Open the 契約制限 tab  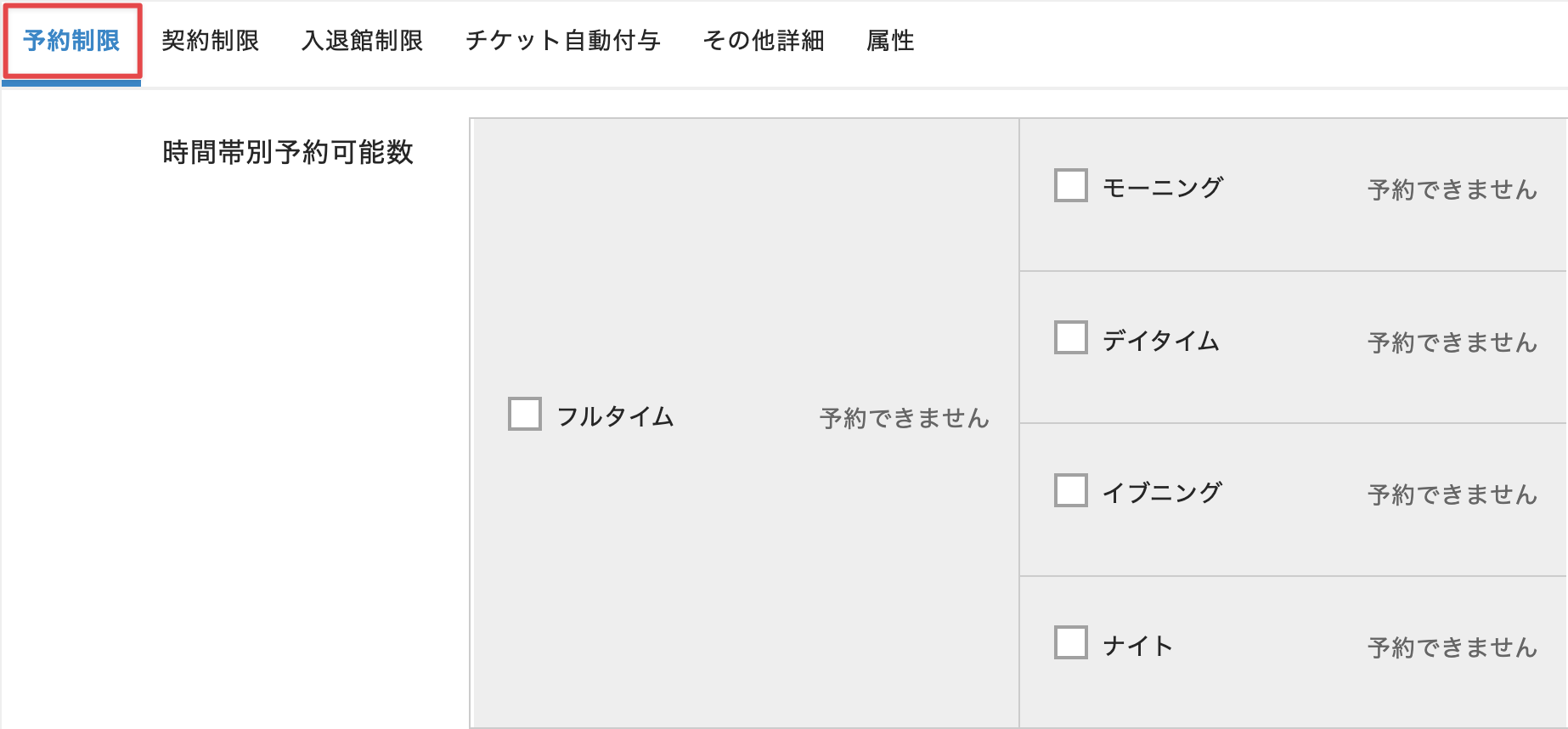click(x=210, y=41)
